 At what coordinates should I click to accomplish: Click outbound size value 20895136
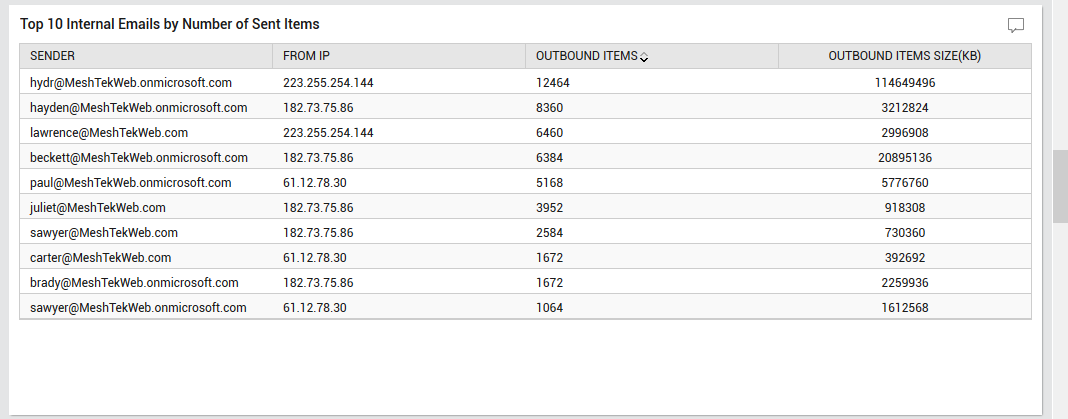905,157
